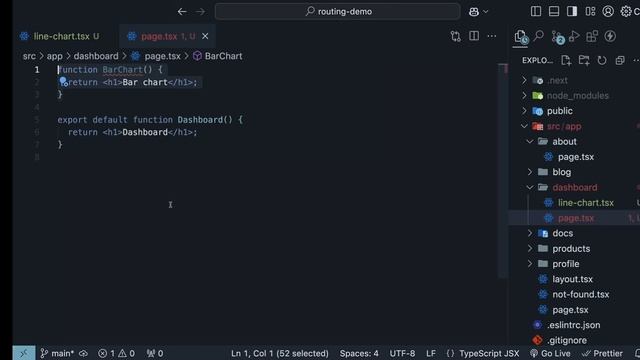Switch to the line-chart.tsx tab
Viewport: 640px width, 360px height.
60,36
